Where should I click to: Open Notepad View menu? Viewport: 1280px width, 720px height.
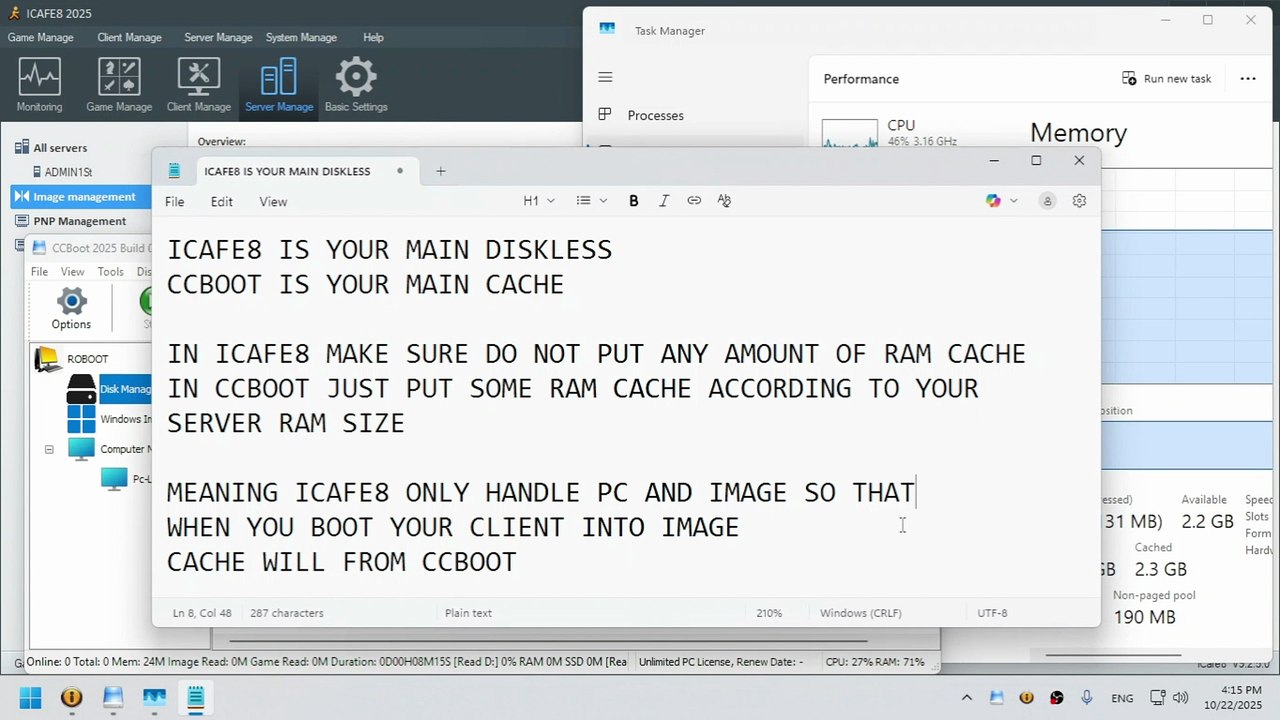pyautogui.click(x=273, y=201)
